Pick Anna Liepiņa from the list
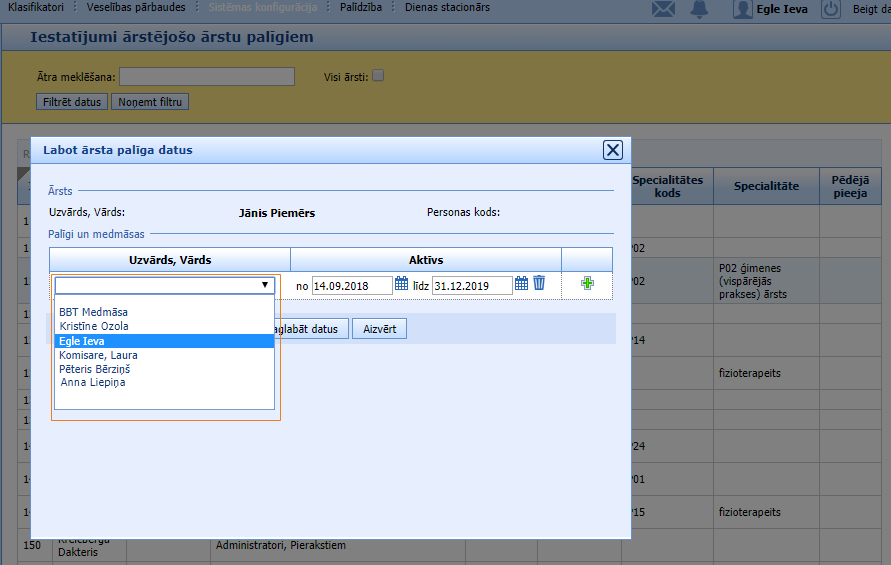The width and height of the screenshot is (891, 565). click(x=93, y=383)
